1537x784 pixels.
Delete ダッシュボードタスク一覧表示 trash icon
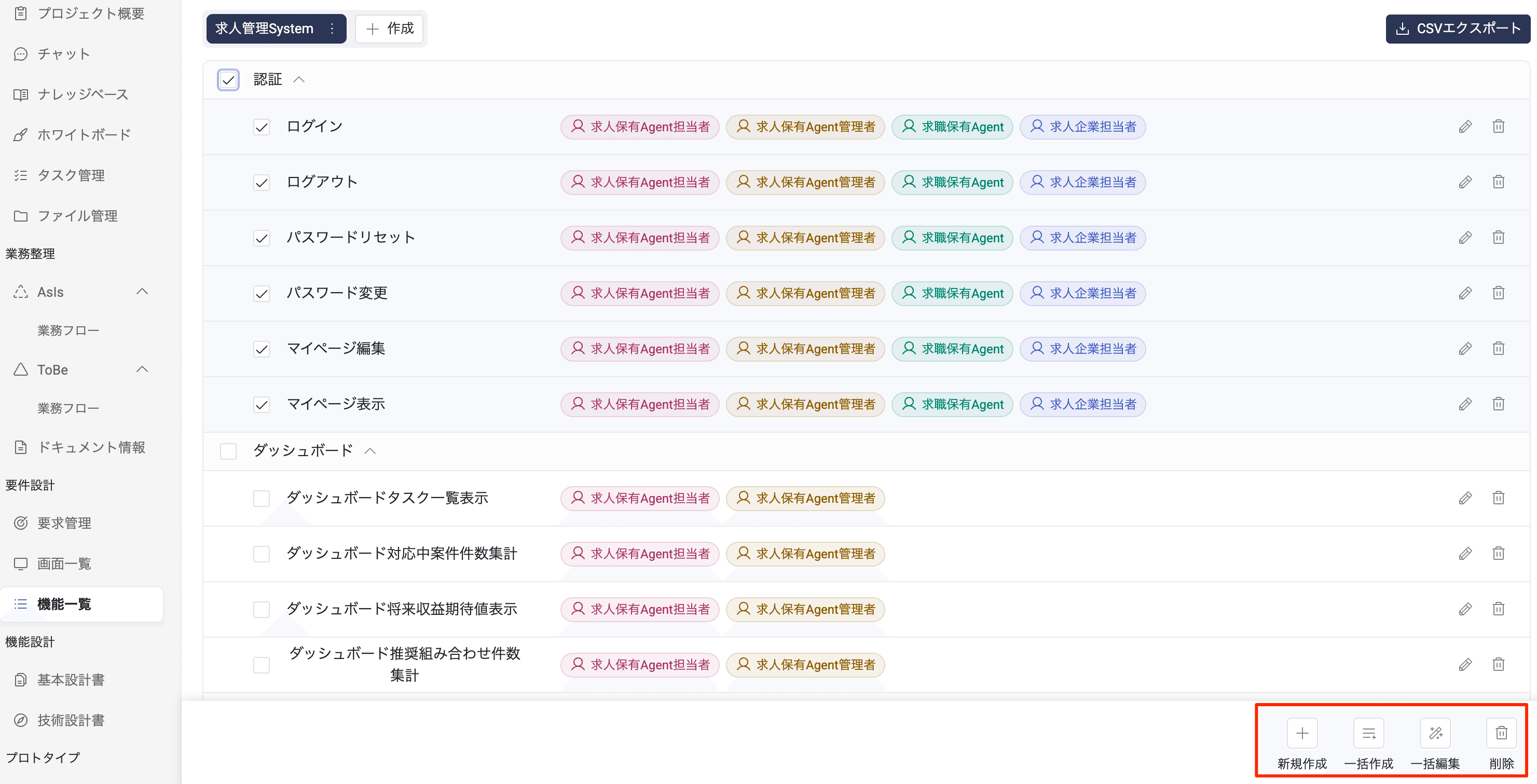(1498, 498)
